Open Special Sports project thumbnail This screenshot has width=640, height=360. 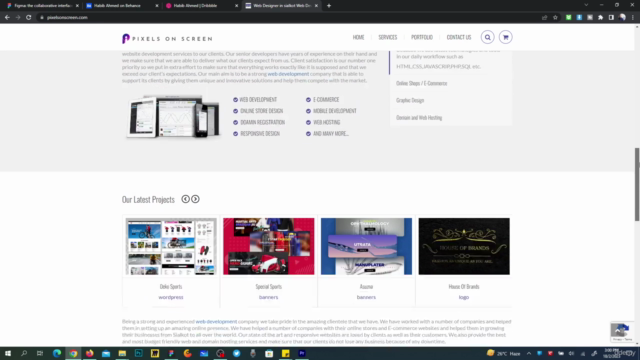click(x=269, y=246)
